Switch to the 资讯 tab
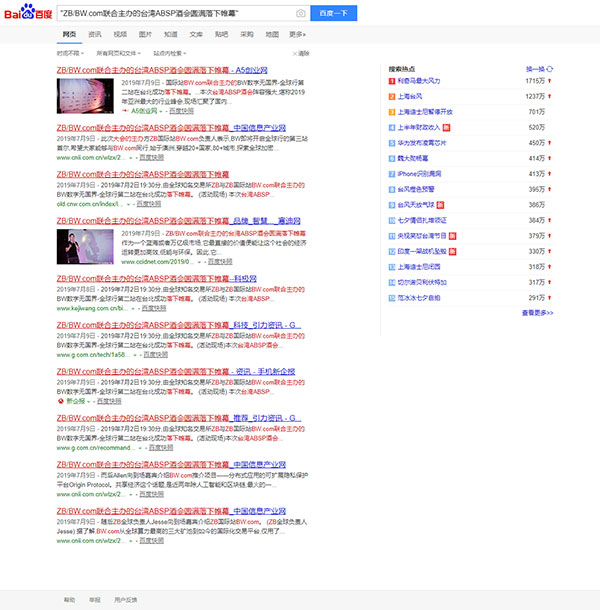The width and height of the screenshot is (600, 610). (x=95, y=34)
